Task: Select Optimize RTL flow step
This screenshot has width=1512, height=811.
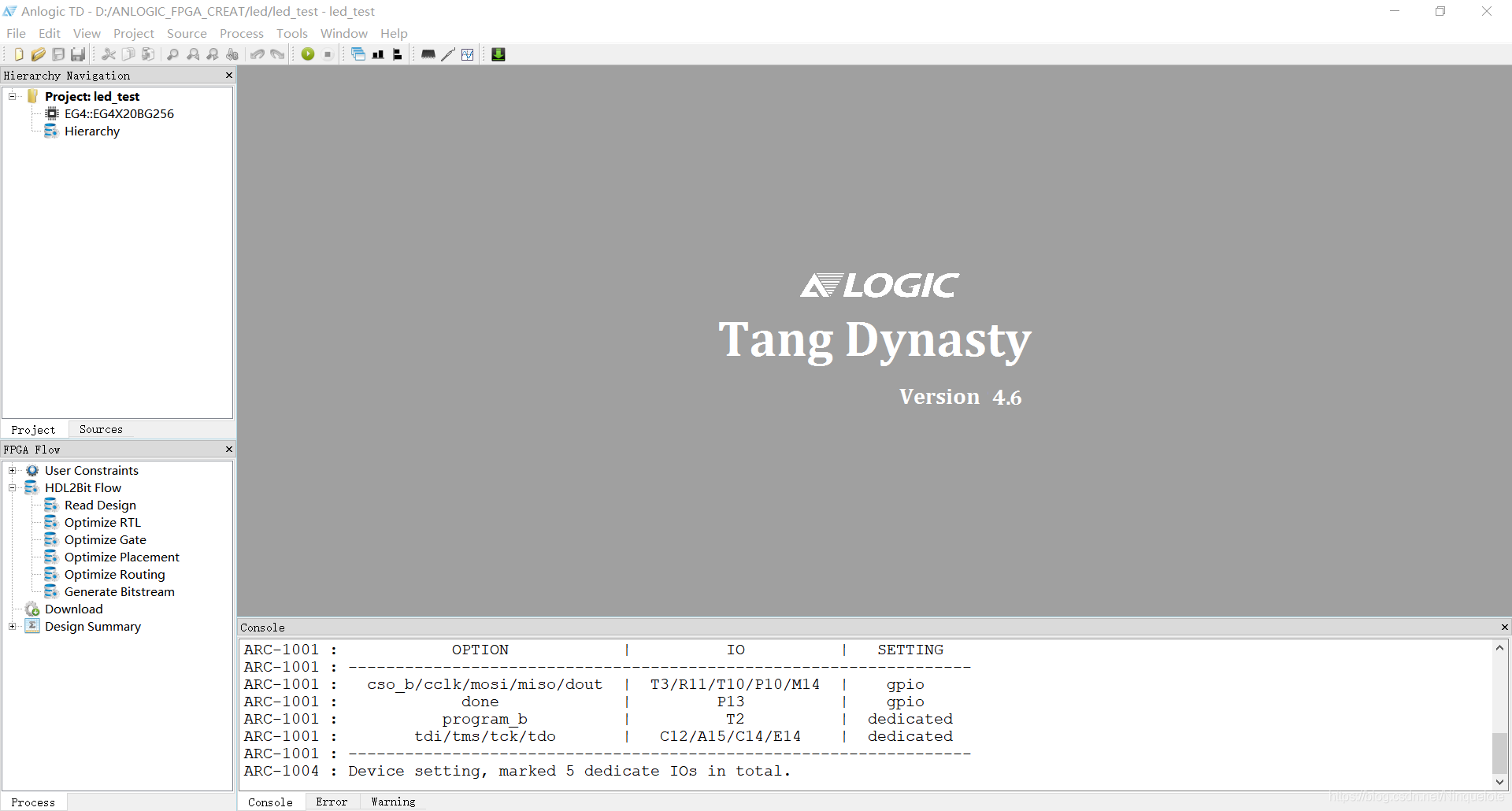Action: (x=93, y=522)
